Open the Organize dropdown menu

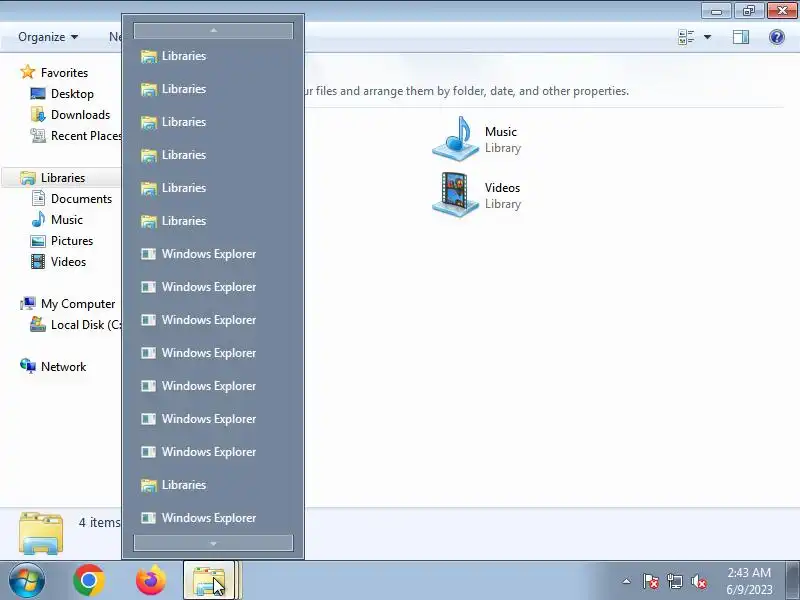pyautogui.click(x=48, y=37)
